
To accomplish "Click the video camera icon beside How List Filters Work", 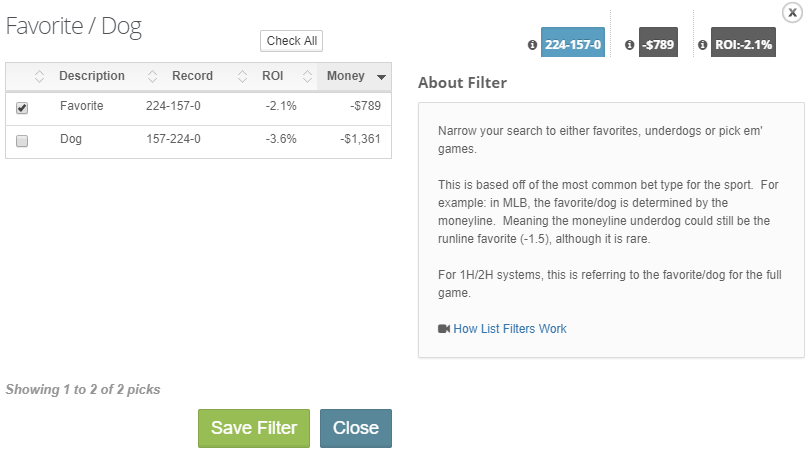I will click(444, 328).
